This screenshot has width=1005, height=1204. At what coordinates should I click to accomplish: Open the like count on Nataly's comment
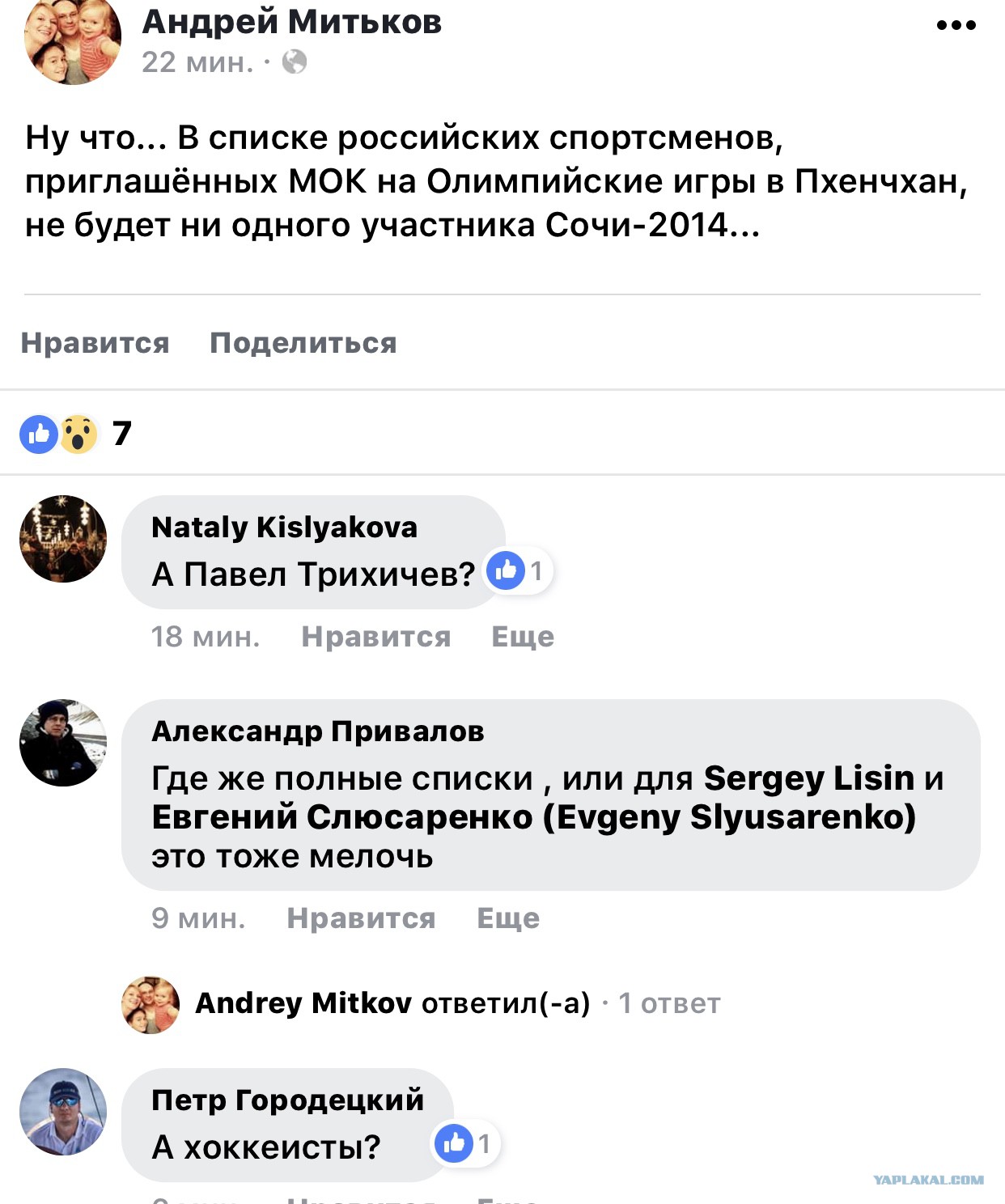[519, 571]
